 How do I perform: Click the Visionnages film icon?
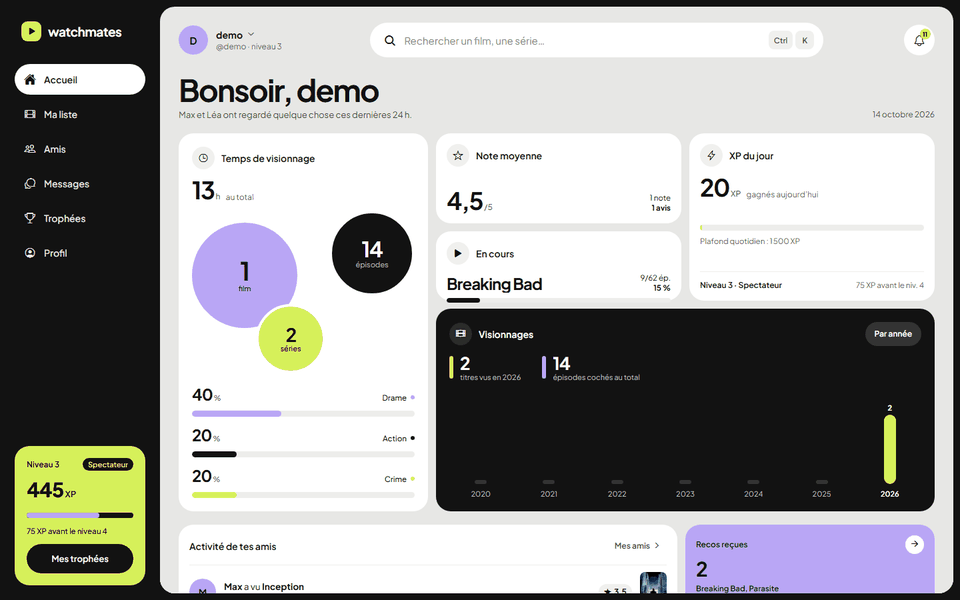tap(460, 334)
